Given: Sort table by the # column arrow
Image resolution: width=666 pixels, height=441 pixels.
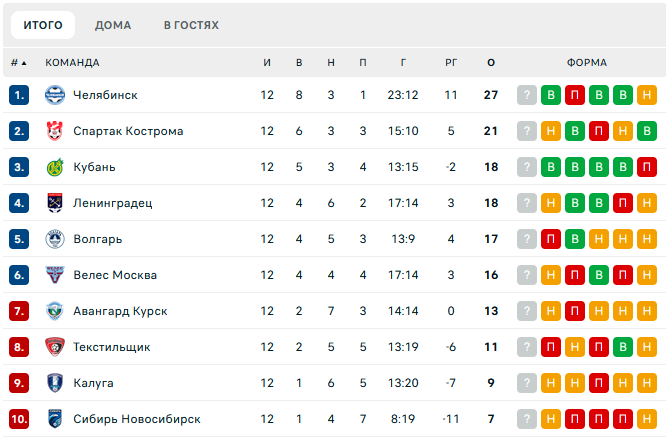Looking at the screenshot, I should (x=19, y=62).
